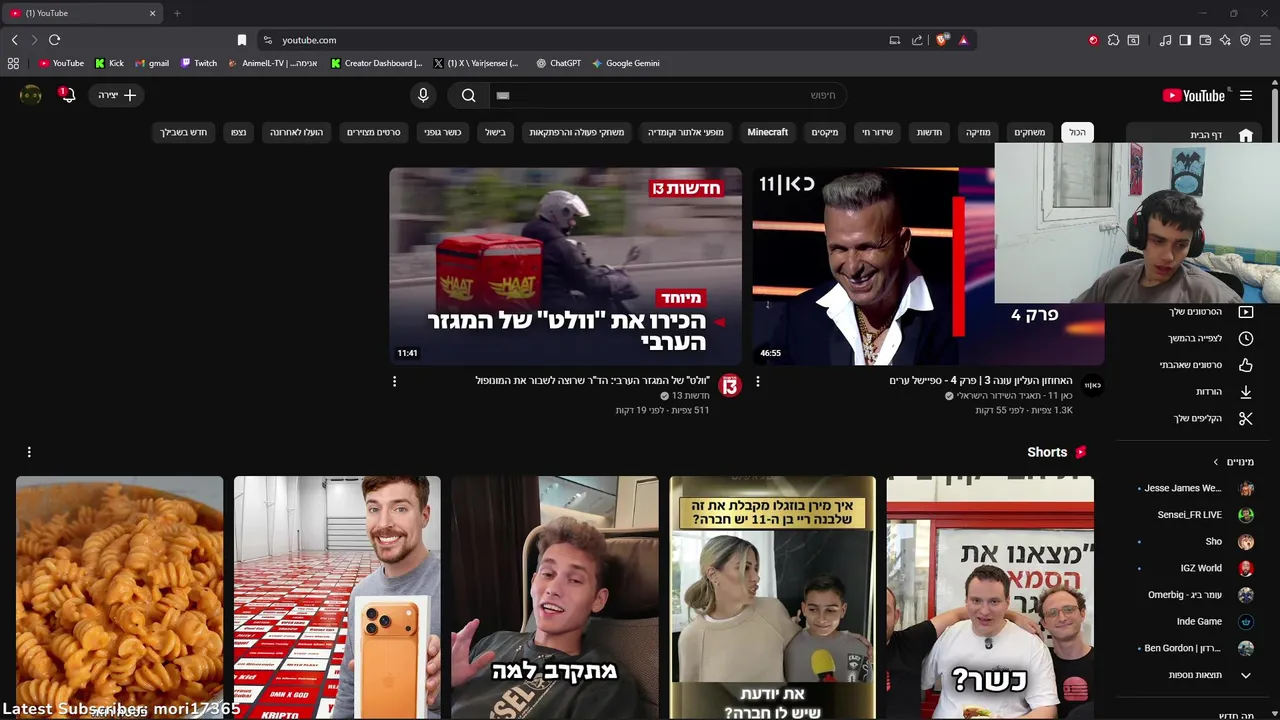Image resolution: width=1280 pixels, height=720 pixels.
Task: Open the Haat delivery news video thumbnail
Action: click(565, 266)
